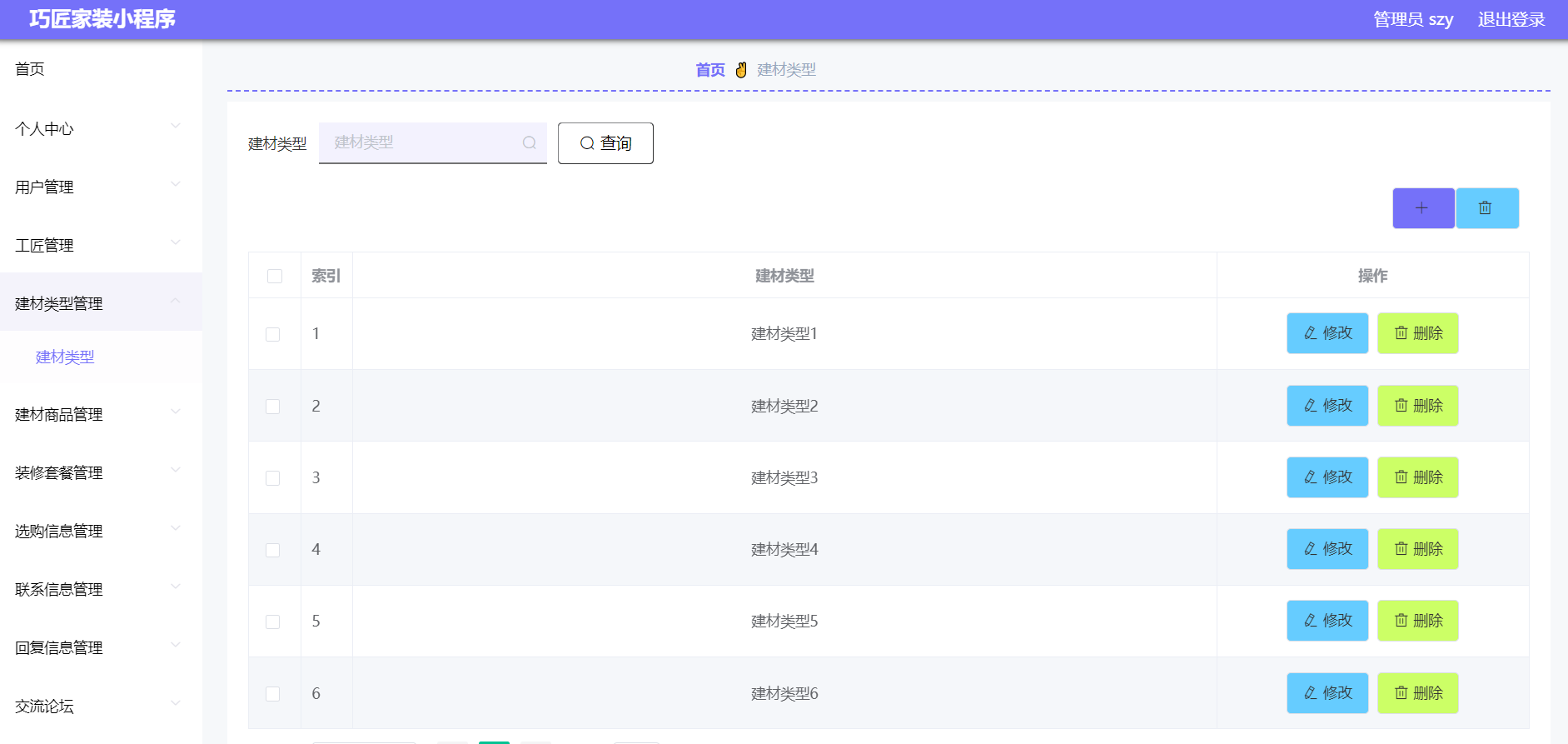The height and width of the screenshot is (744, 1568).
Task: Open the 个人中心 sidebar menu
Action: tap(101, 129)
